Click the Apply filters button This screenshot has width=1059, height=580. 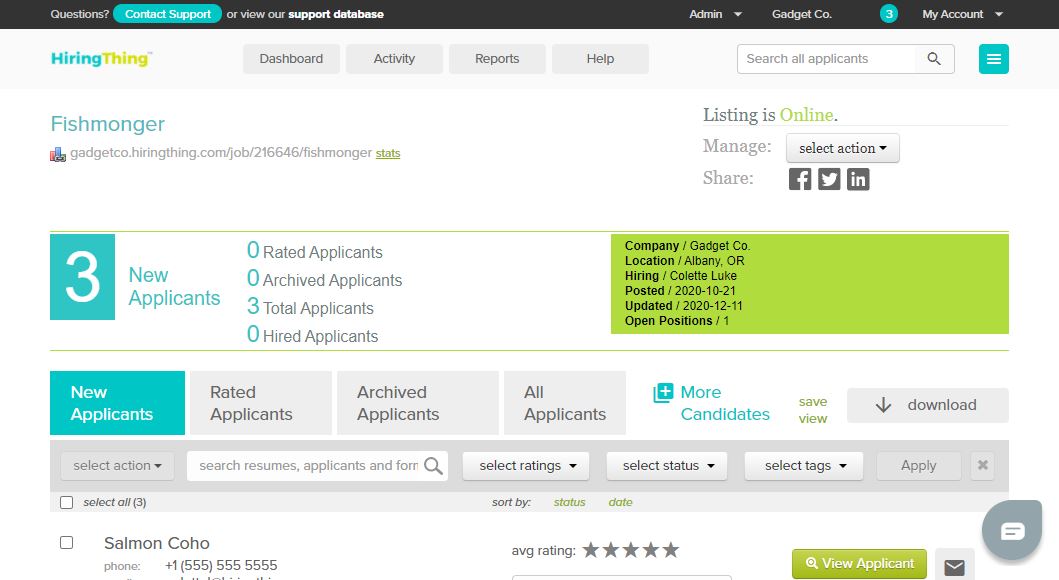[919, 465]
